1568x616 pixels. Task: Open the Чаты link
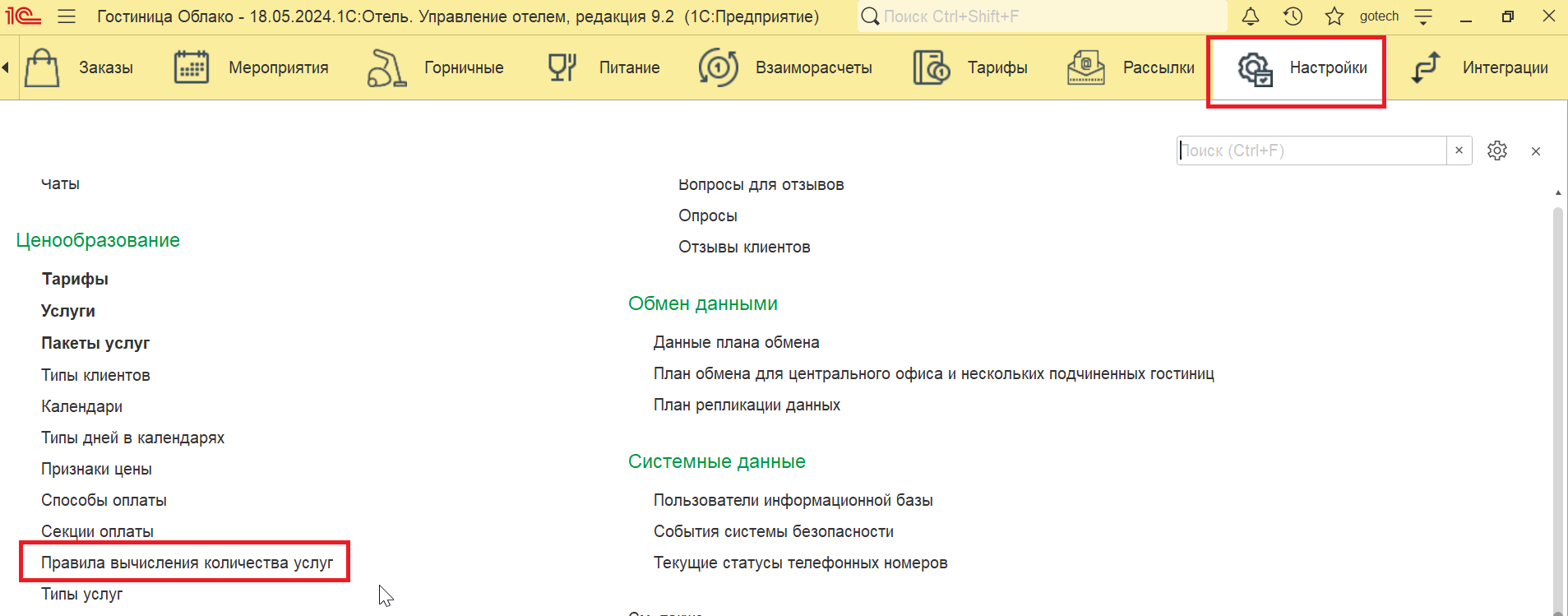tap(60, 183)
